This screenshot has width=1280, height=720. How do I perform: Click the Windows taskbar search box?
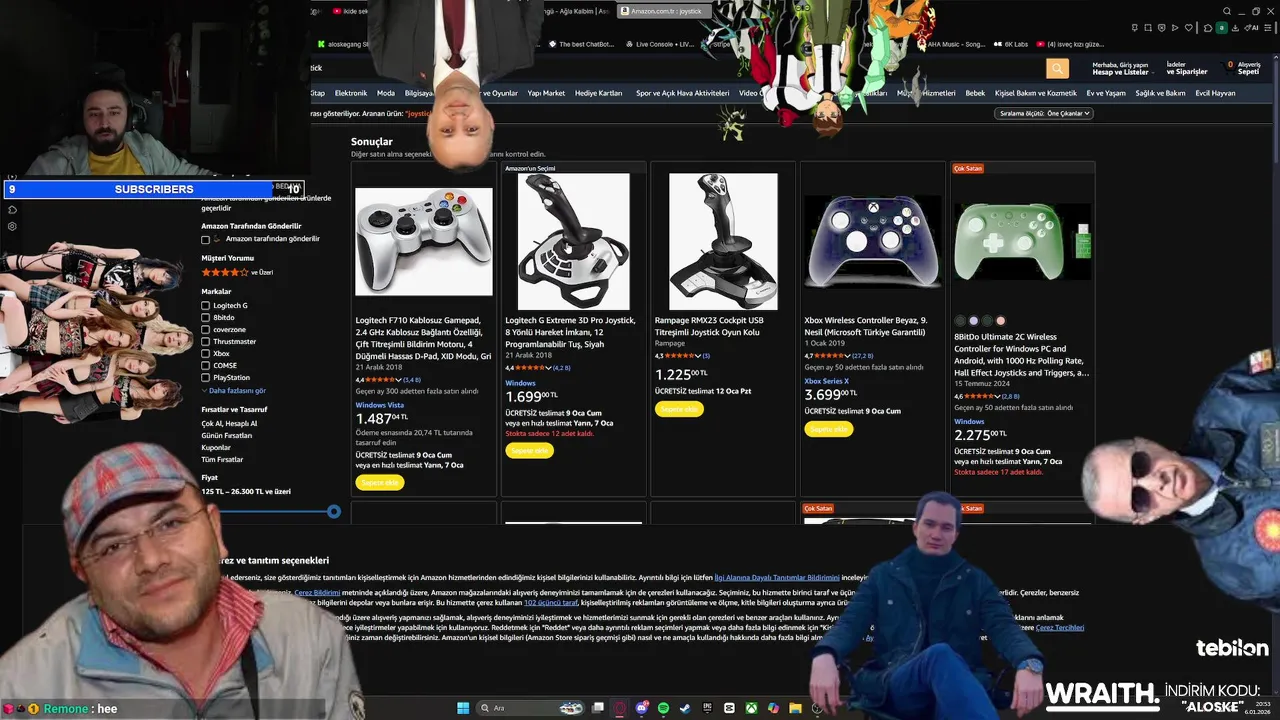[x=533, y=708]
